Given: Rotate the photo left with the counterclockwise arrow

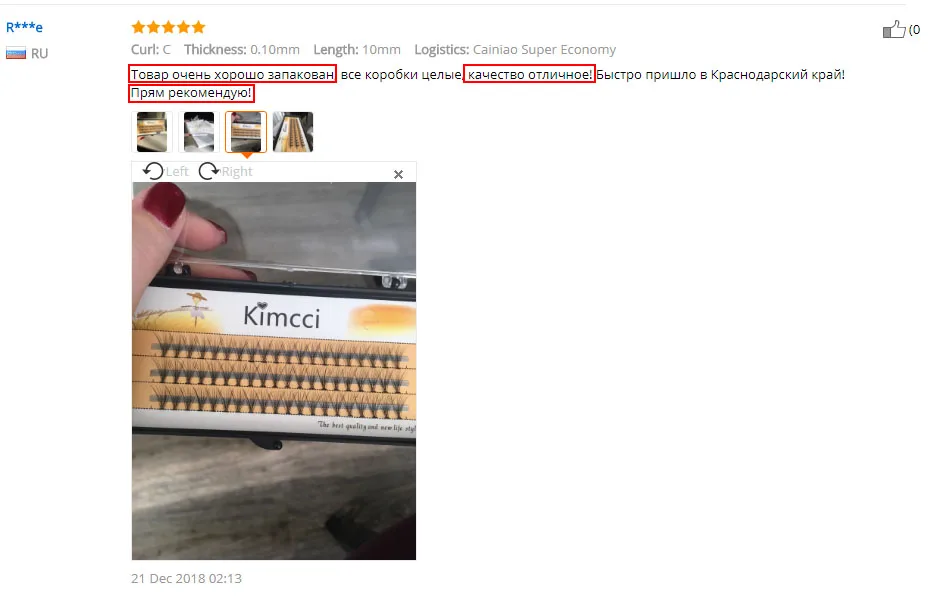Looking at the screenshot, I should (153, 171).
